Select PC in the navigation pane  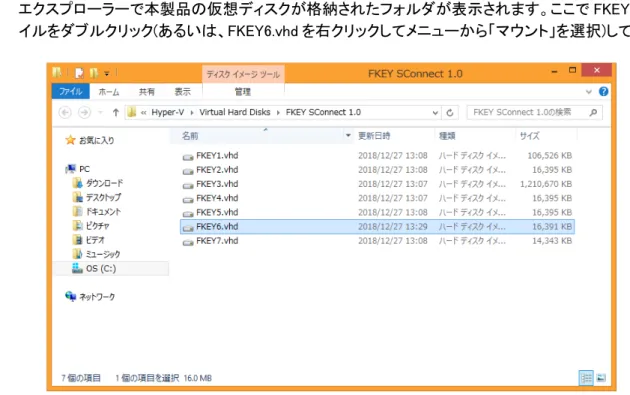pyautogui.click(x=84, y=169)
